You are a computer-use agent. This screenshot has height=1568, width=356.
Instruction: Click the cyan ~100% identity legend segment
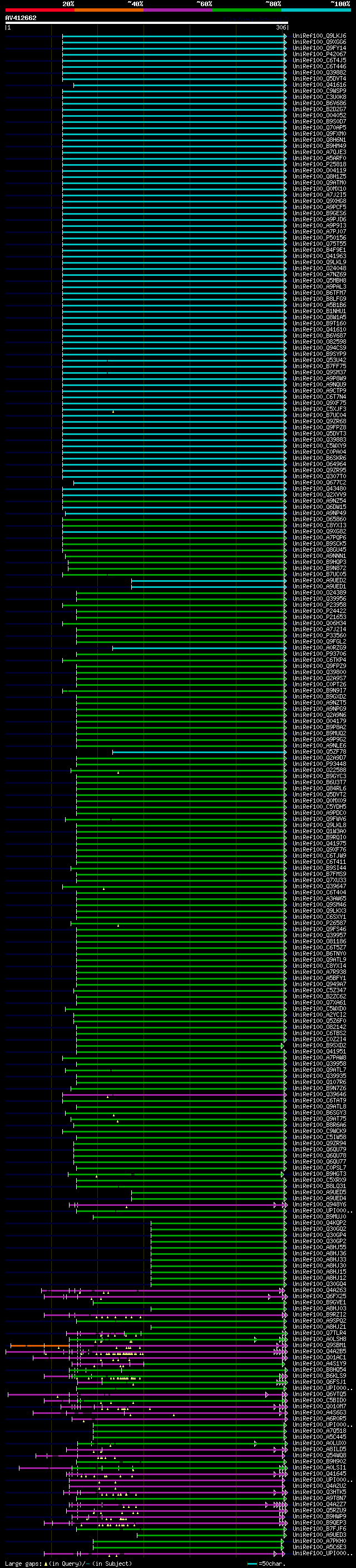coord(316,10)
